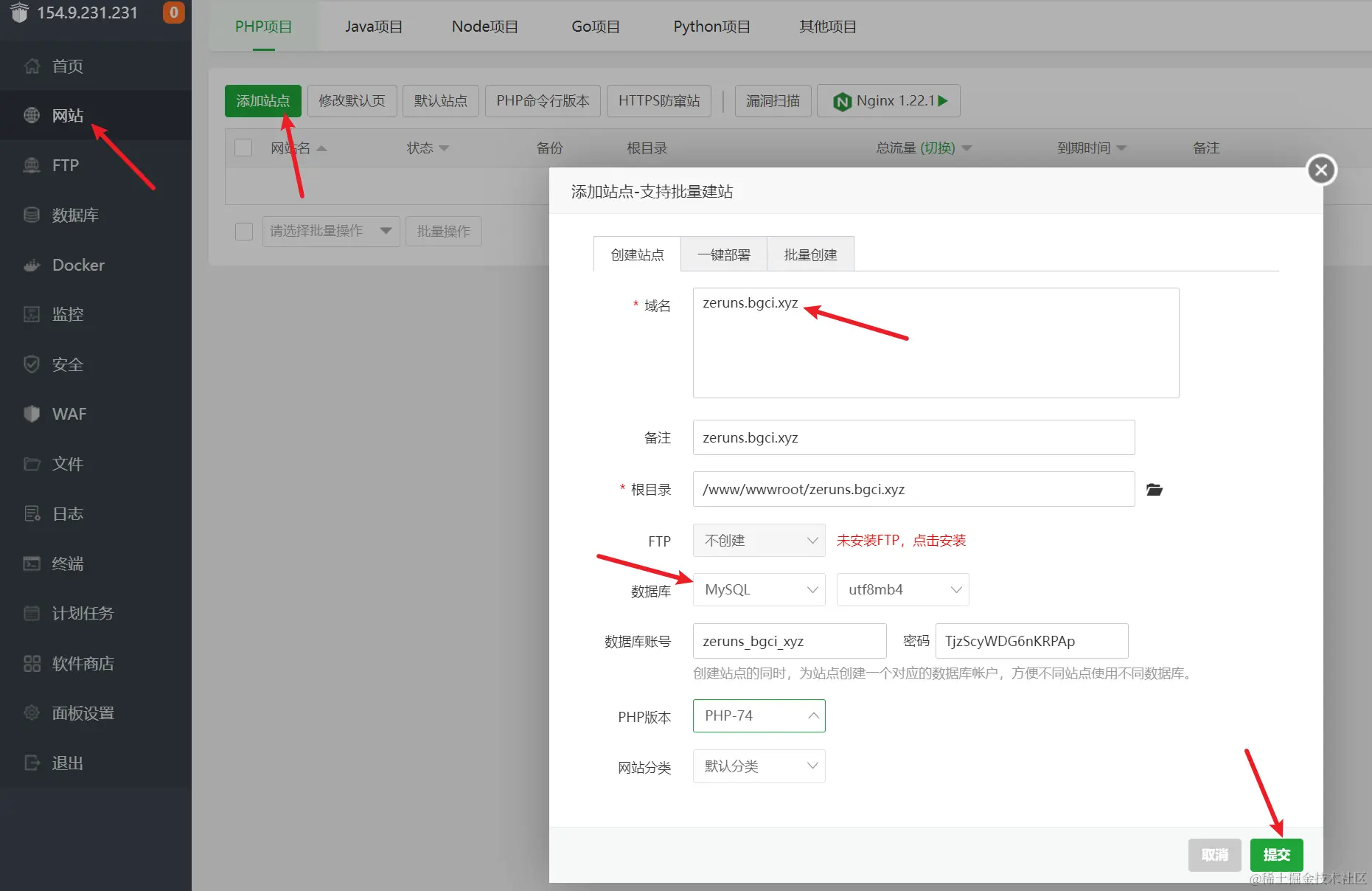Screen dimensions: 1372x891
Task: Click the 批量操作 button
Action: [444, 231]
